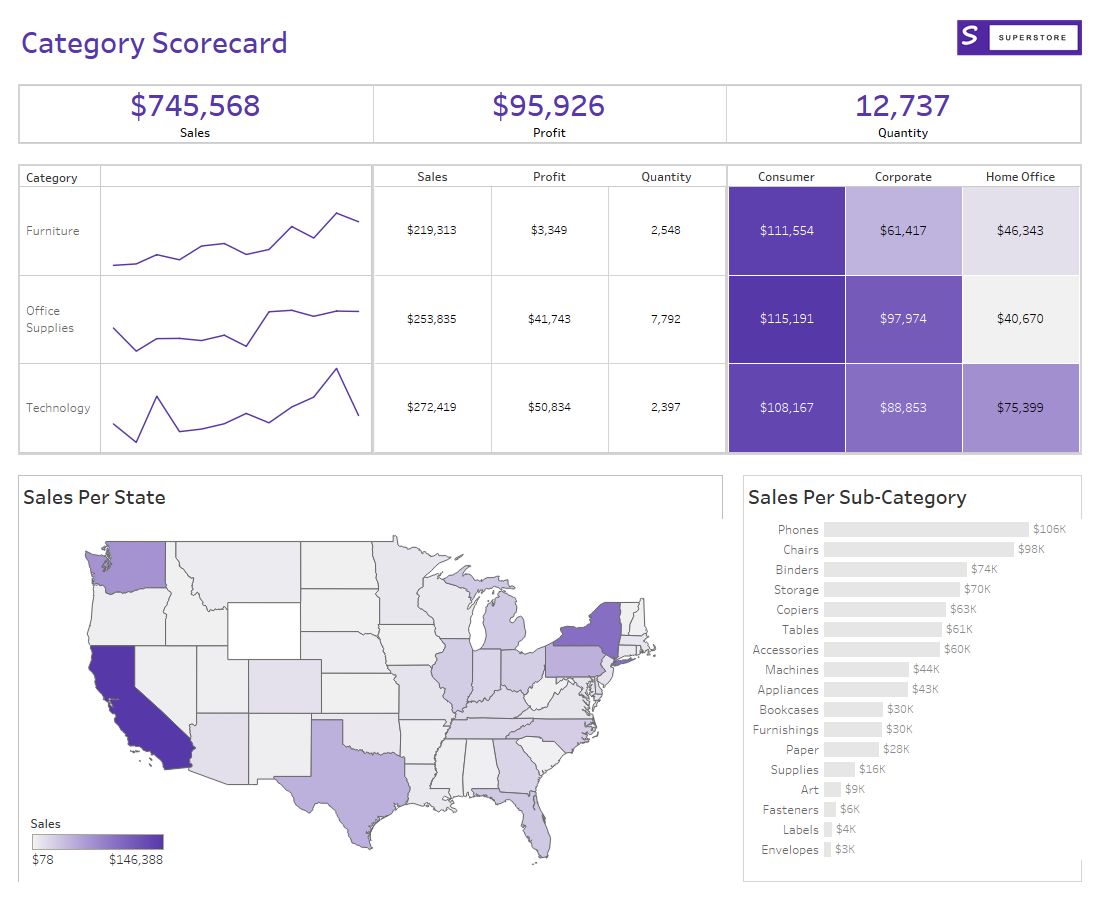Click the Fasteners sub-category label

[791, 810]
